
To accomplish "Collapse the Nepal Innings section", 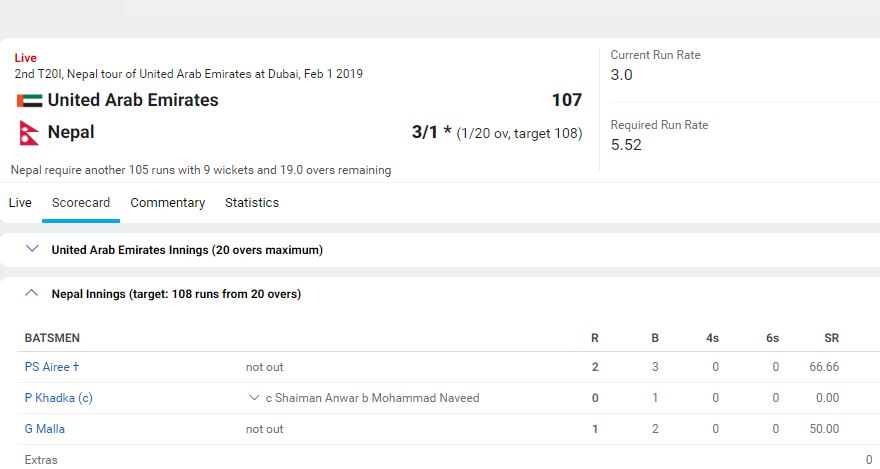I will 32,294.
